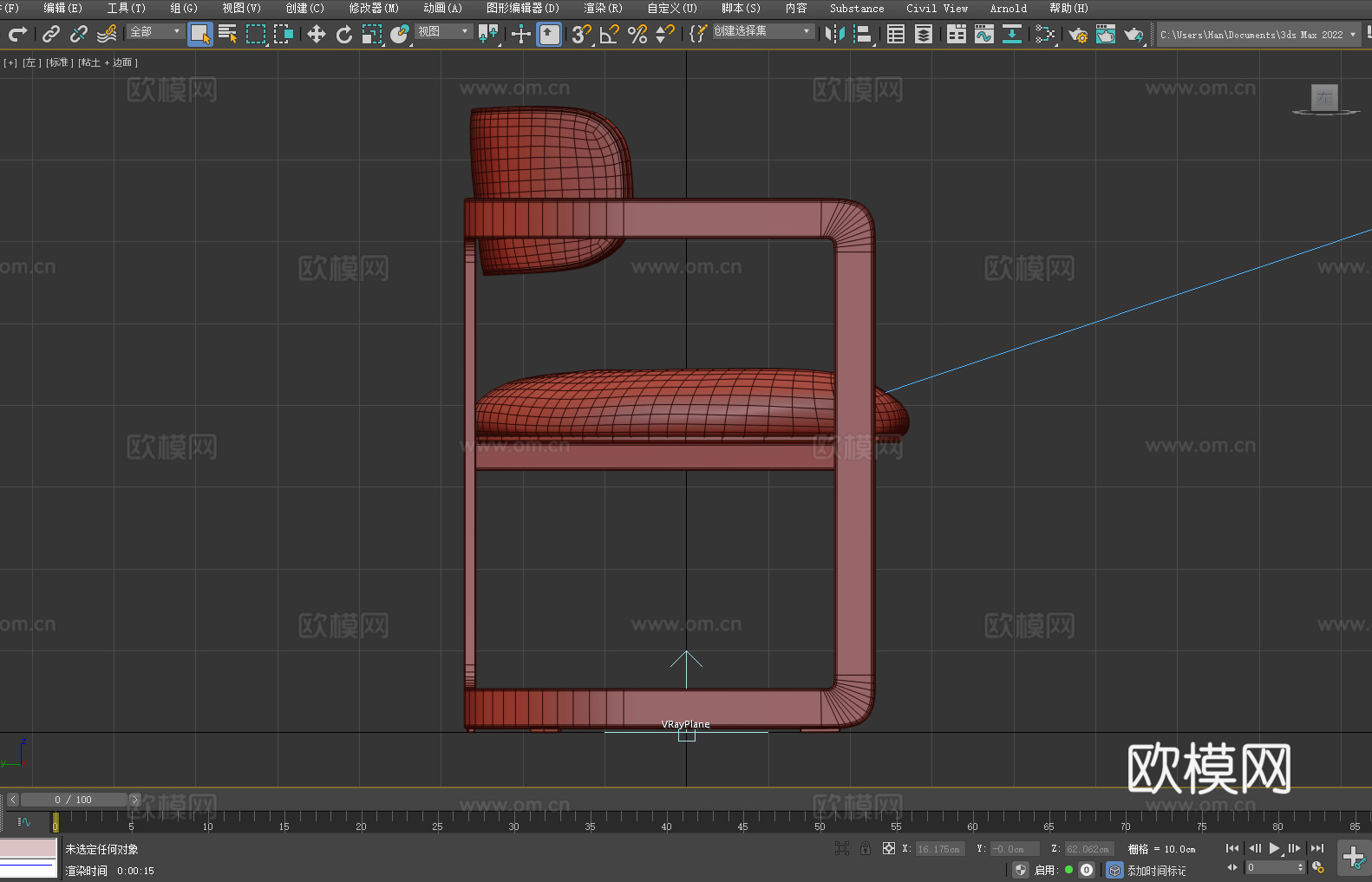The height and width of the screenshot is (882, 1372).
Task: Toggle Keyboard Shortcut Override button
Action: (x=549, y=35)
